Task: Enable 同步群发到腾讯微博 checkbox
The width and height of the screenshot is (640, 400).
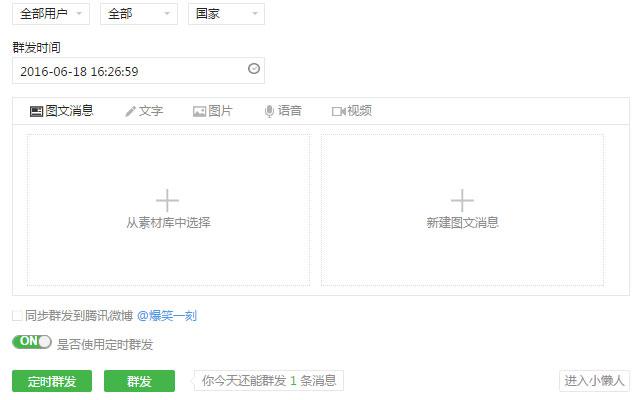Action: [x=17, y=316]
